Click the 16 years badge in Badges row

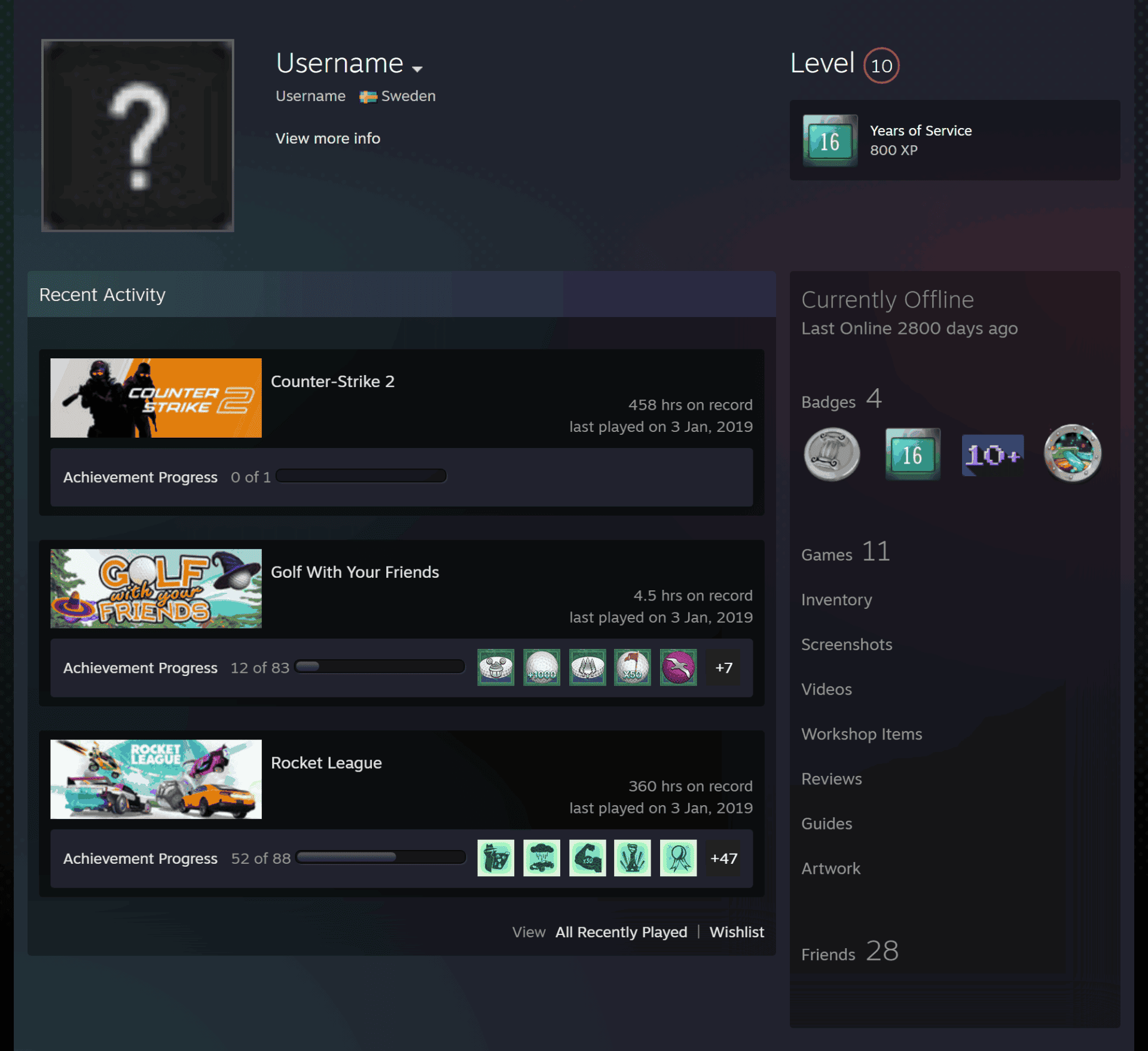pos(912,454)
